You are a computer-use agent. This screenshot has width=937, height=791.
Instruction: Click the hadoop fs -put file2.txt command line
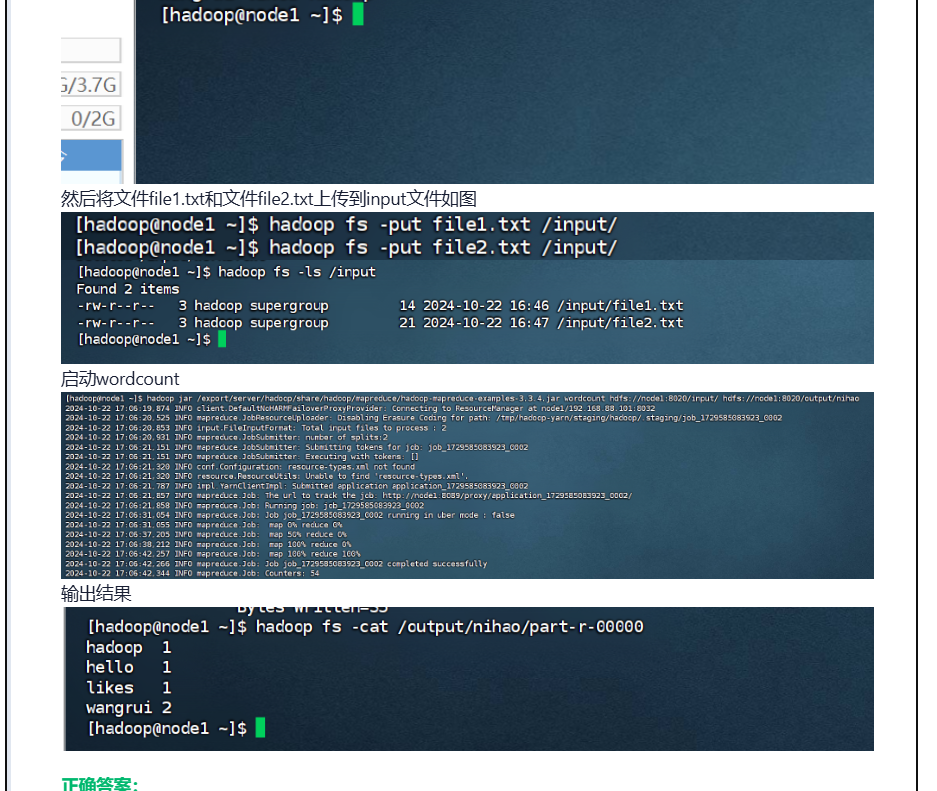point(346,248)
